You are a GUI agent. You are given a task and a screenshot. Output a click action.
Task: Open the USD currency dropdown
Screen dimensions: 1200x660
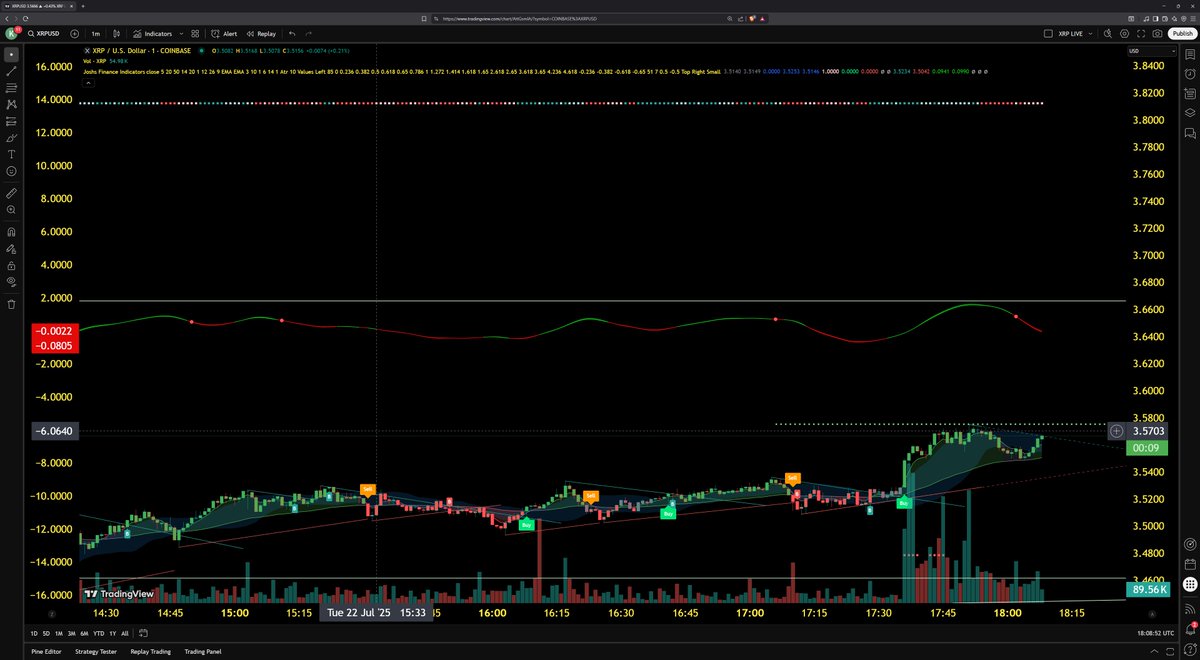click(1152, 51)
